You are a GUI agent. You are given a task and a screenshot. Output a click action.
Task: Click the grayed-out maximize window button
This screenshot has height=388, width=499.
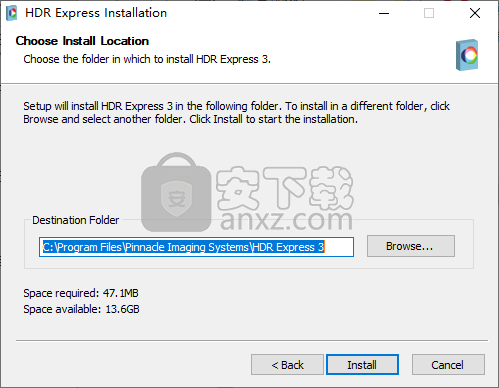point(429,13)
